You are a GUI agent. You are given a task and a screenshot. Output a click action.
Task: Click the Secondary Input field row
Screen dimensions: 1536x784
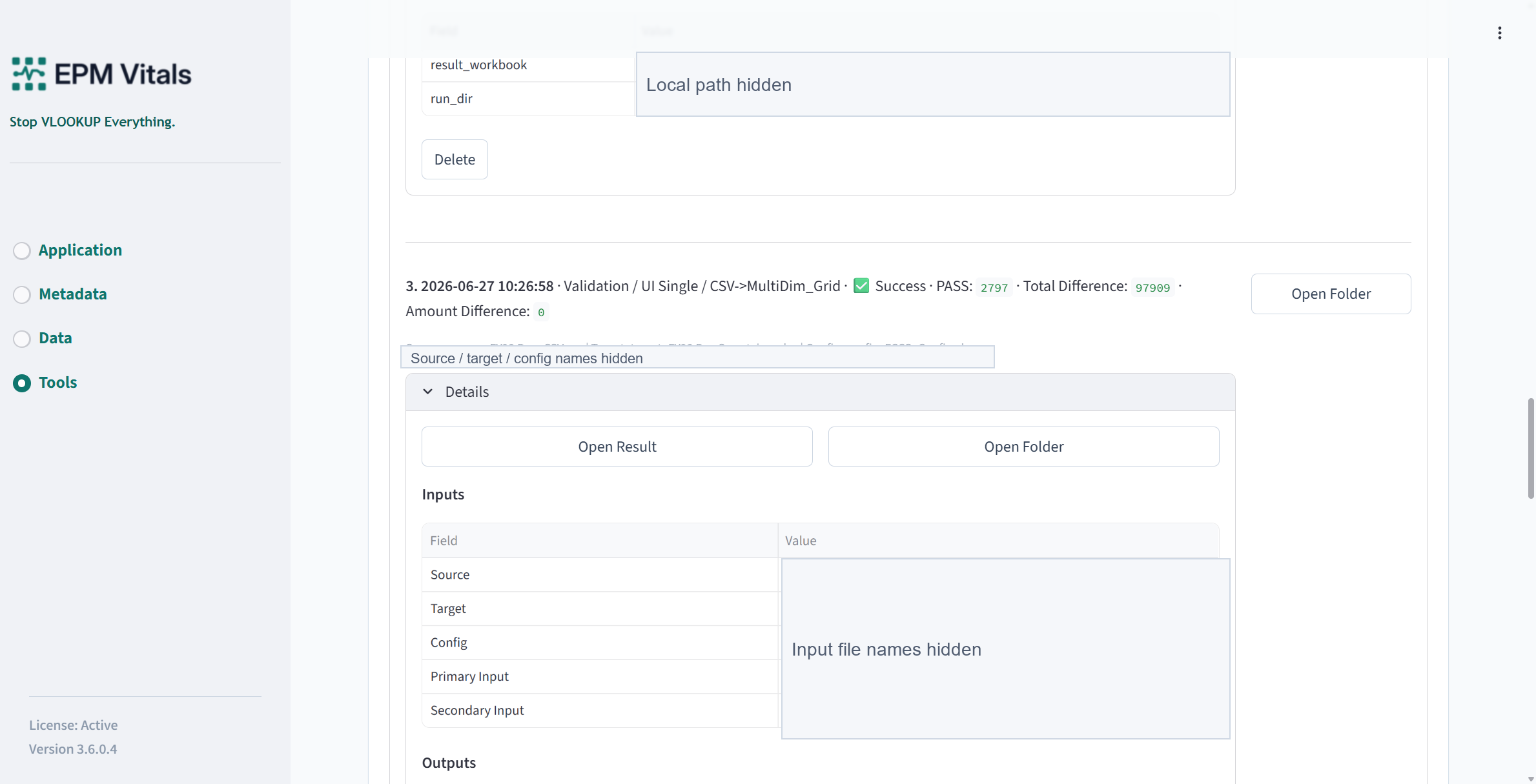[x=600, y=710]
